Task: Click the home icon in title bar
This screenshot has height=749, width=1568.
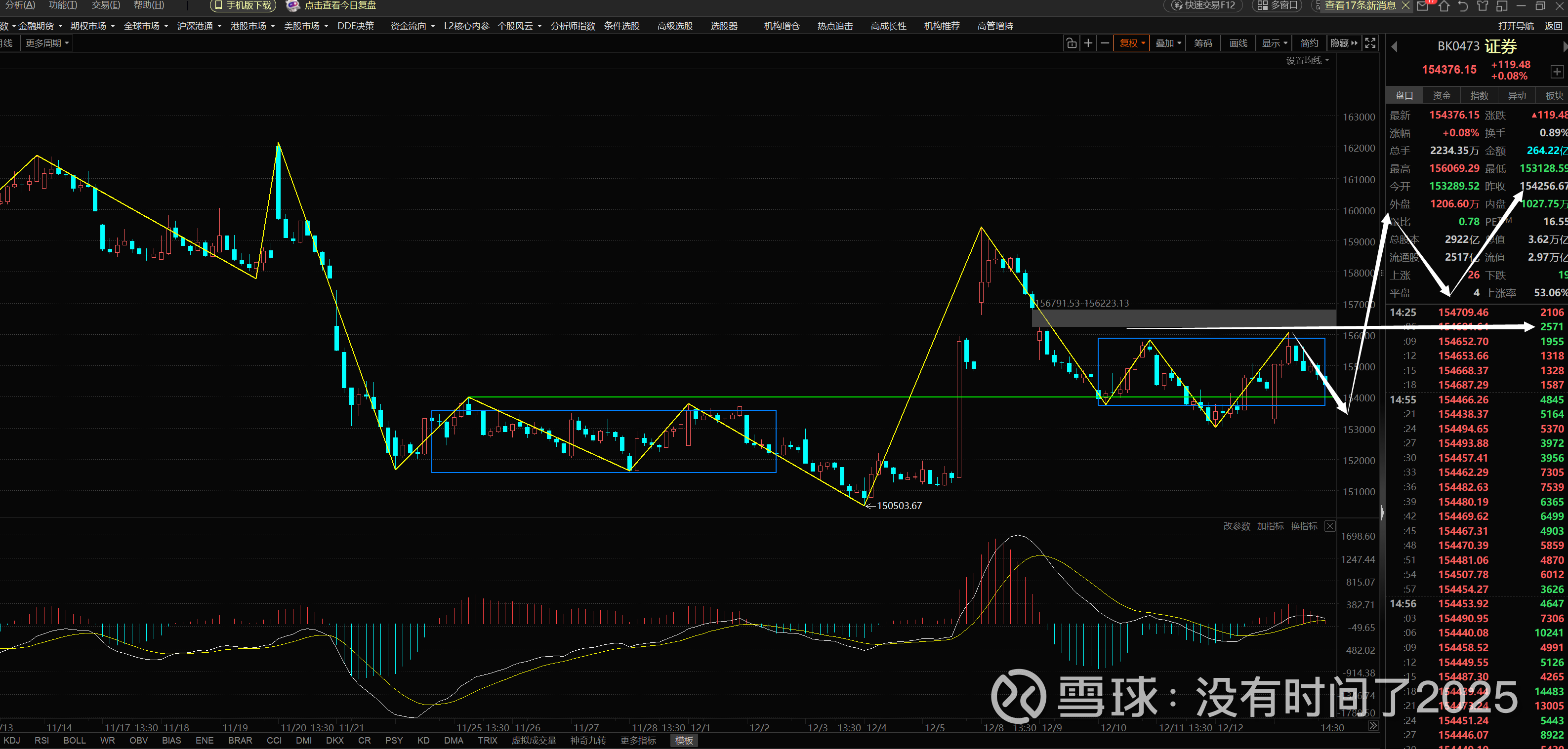Action: (x=1444, y=5)
